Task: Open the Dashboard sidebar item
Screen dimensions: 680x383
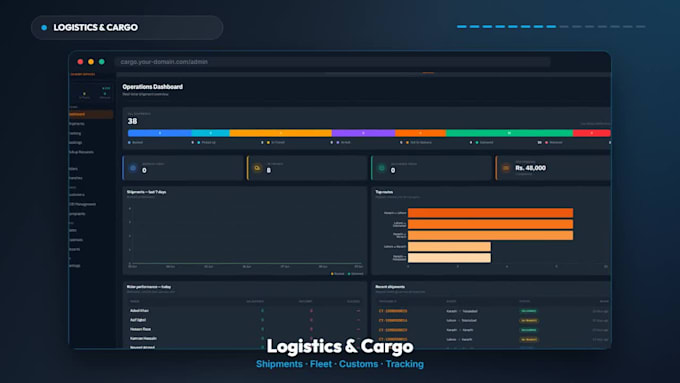Action: 91,115
